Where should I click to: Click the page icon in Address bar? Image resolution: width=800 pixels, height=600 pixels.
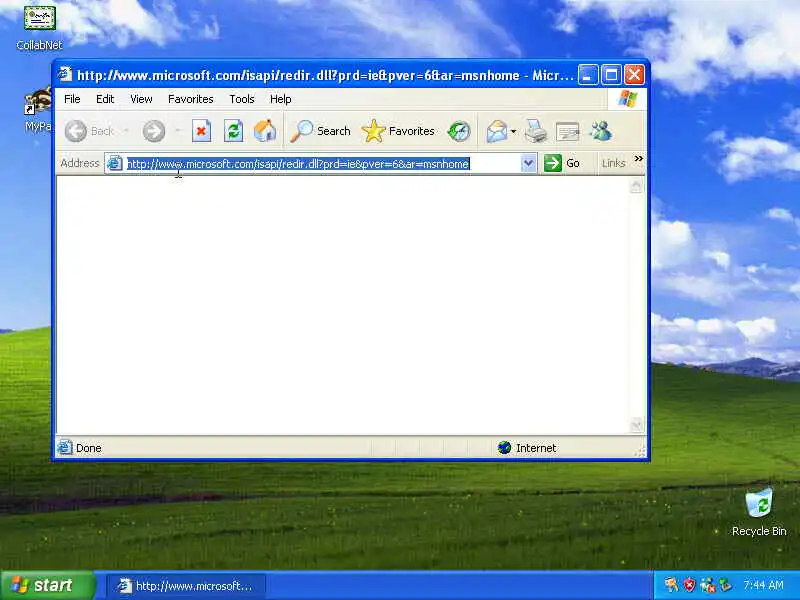115,163
